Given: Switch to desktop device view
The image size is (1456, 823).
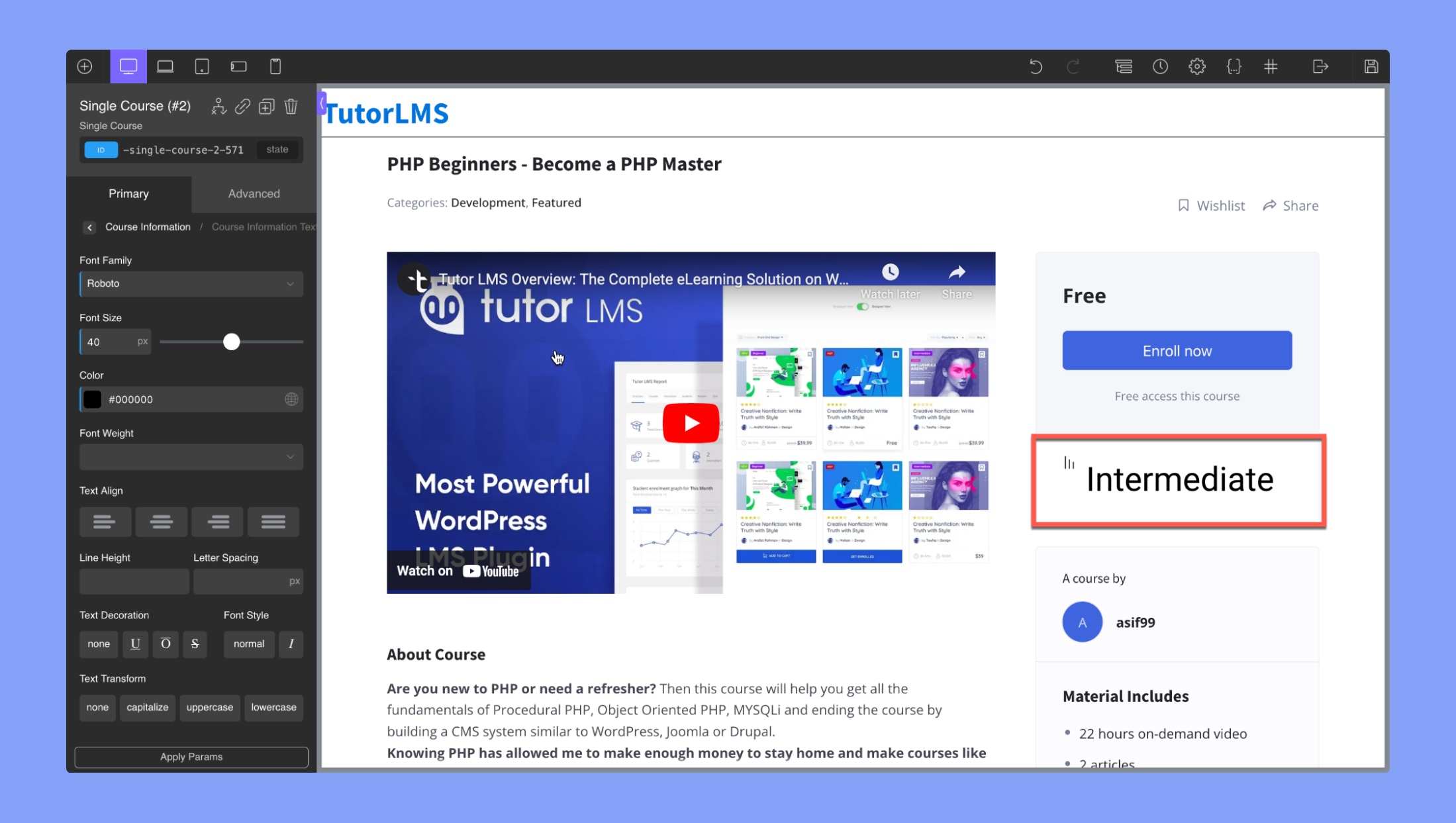Looking at the screenshot, I should coord(128,66).
